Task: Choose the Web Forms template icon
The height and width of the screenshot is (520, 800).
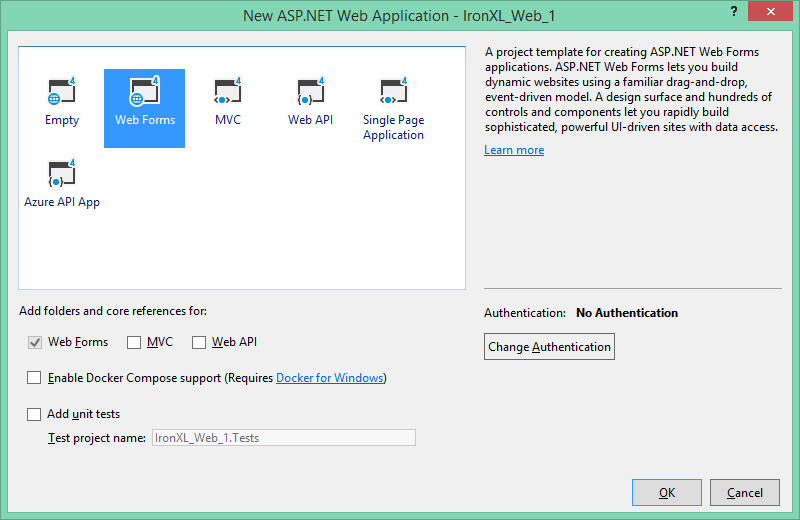Action: coord(144,93)
